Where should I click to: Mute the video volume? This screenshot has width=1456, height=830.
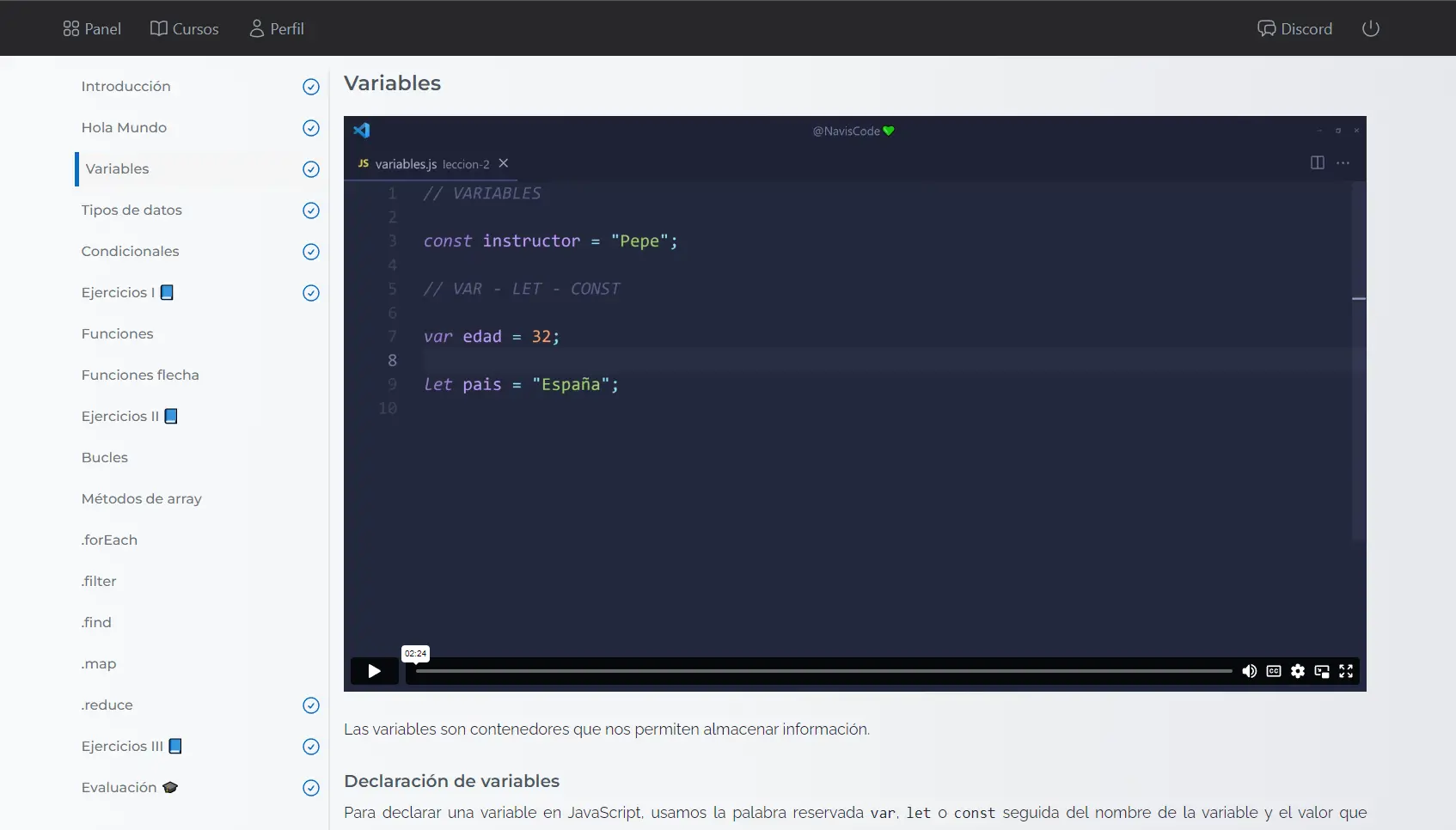(1250, 671)
